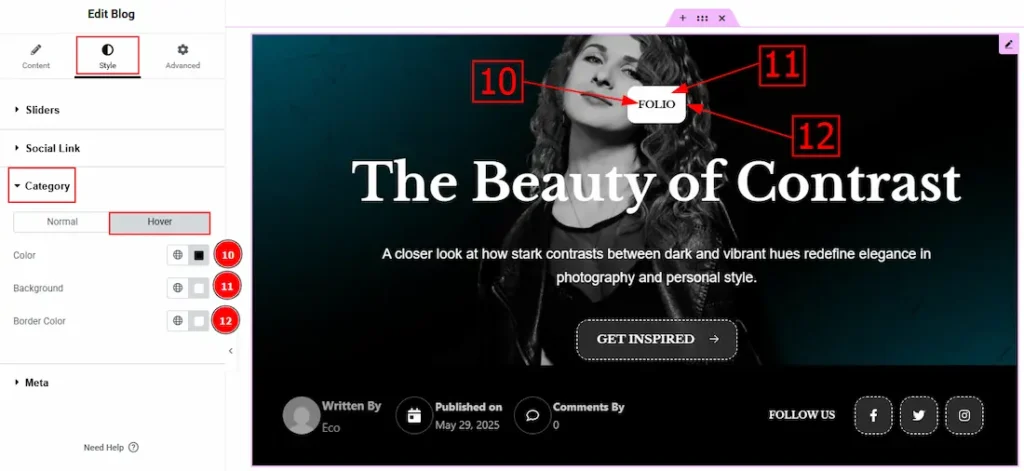This screenshot has width=1024, height=471.
Task: Switch Category state to Normal
Action: pos(62,222)
